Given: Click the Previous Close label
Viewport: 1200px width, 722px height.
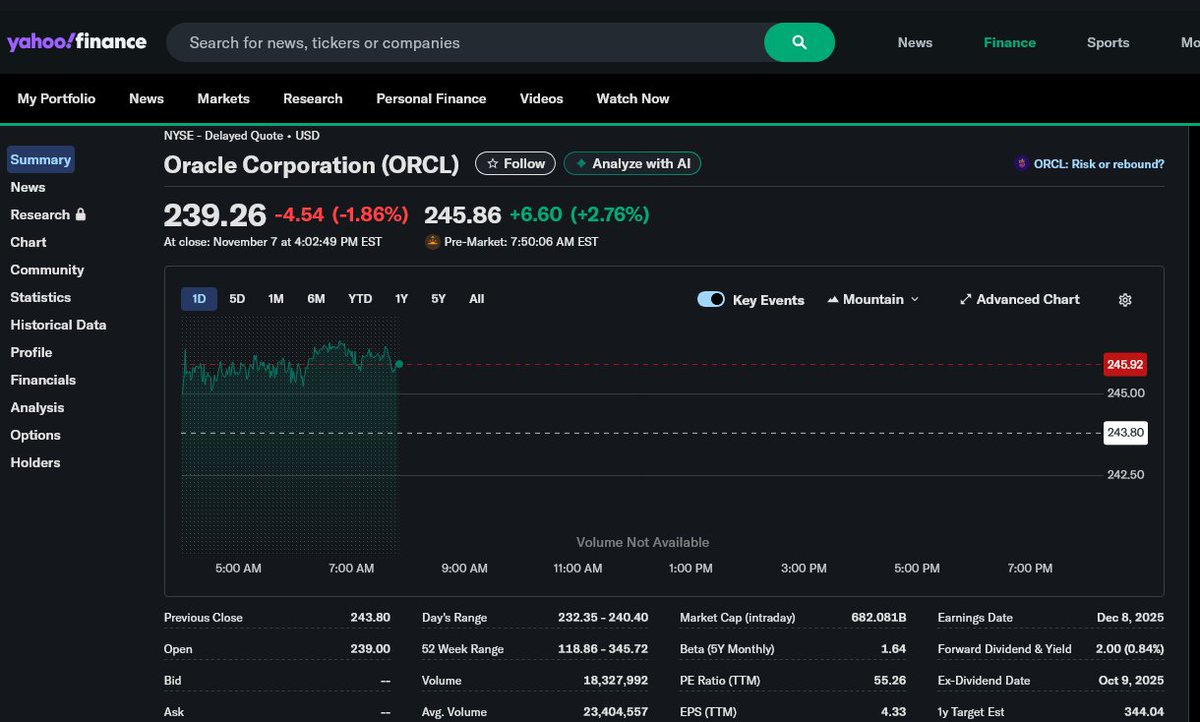Looking at the screenshot, I should pos(203,618).
